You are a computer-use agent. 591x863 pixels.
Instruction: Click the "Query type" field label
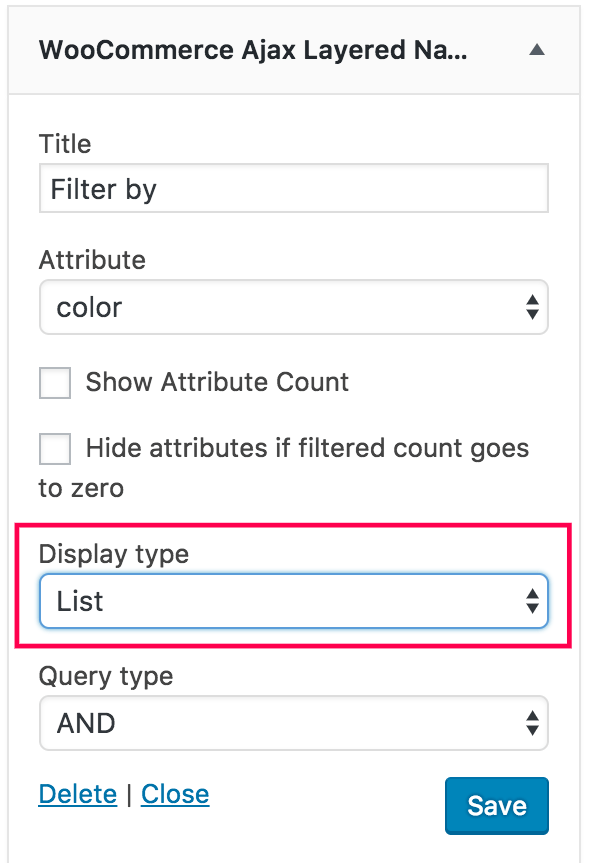pos(106,676)
